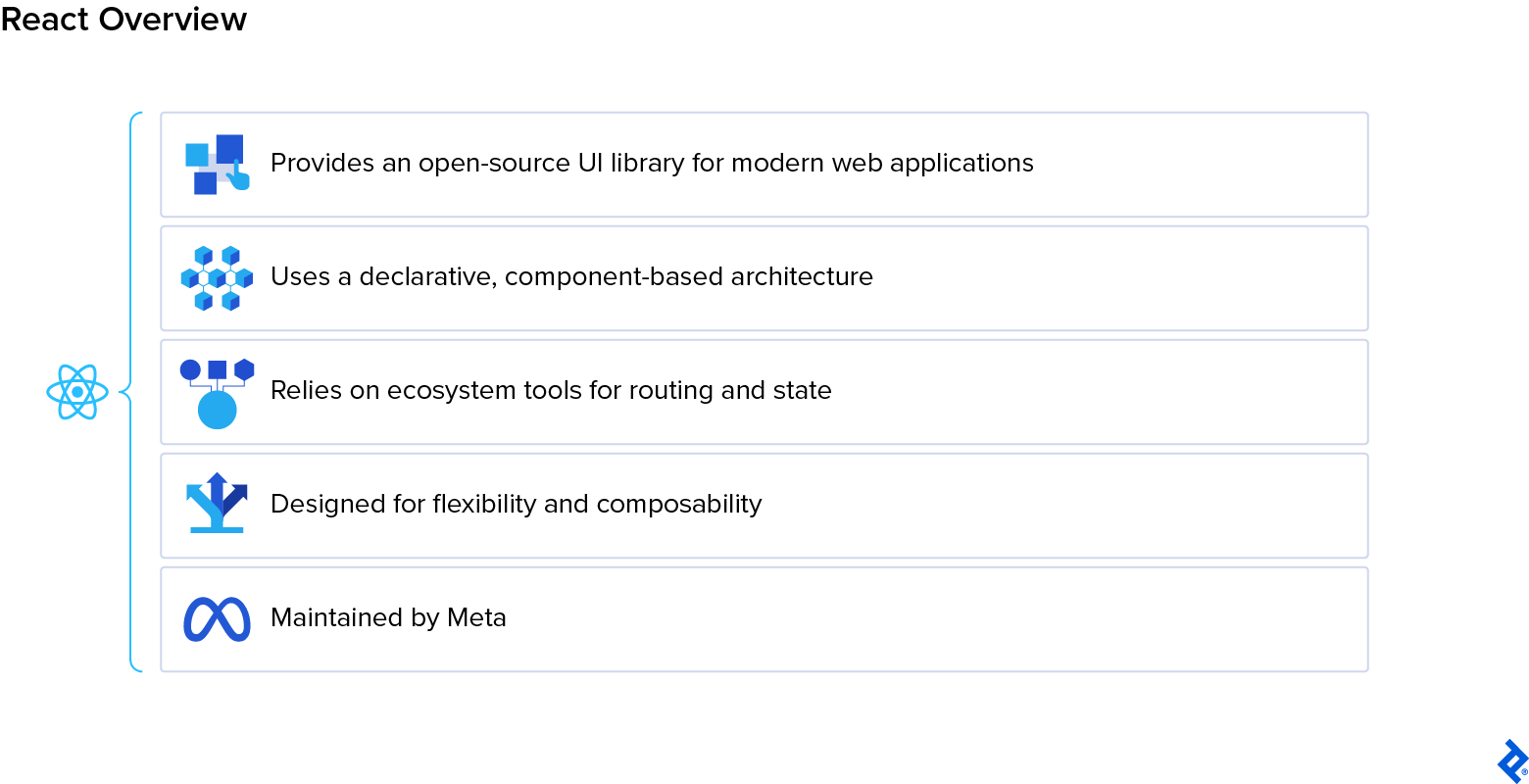This screenshot has height=784, width=1529.
Task: Click the registered trademark symbol beside the Toptal logo
Action: pyautogui.click(x=1524, y=772)
